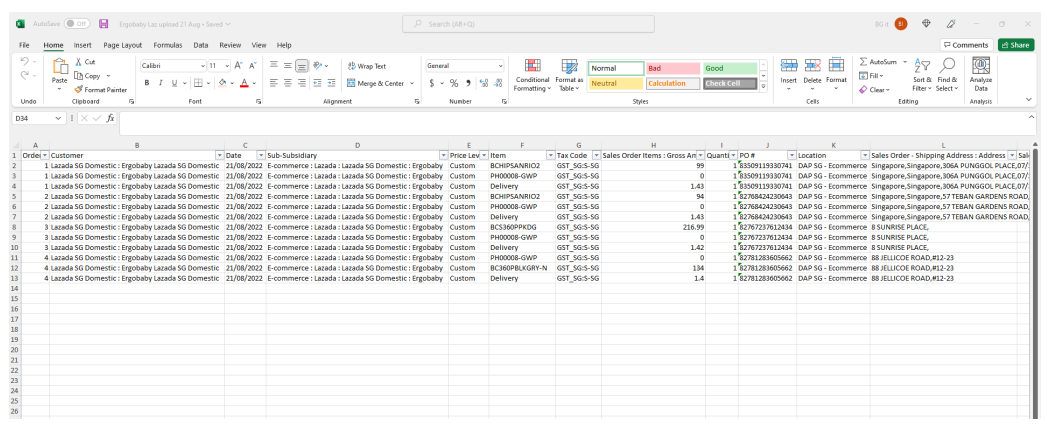The width and height of the screenshot is (1047, 431).
Task: Switch to the Review tab
Action: 230,45
